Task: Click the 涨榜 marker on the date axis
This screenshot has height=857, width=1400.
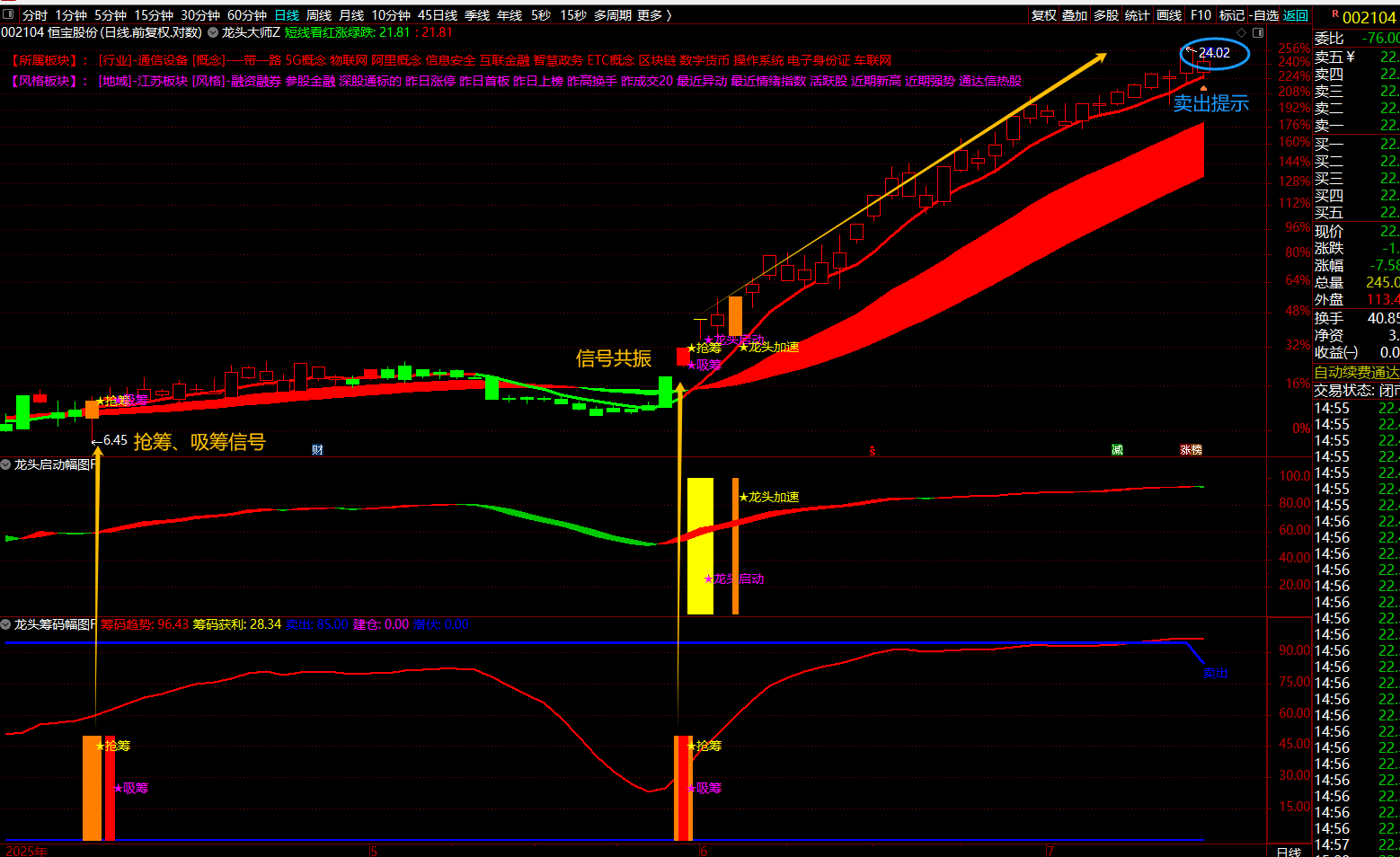Action: click(x=1192, y=450)
